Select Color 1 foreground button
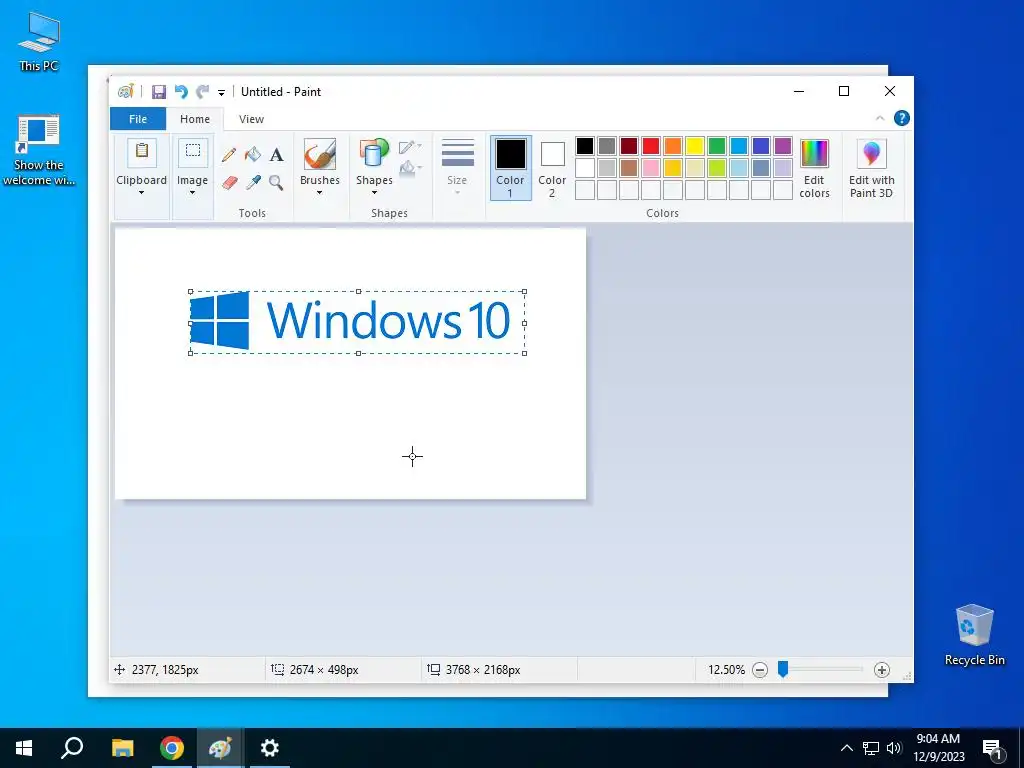1024x768 pixels. pos(510,168)
